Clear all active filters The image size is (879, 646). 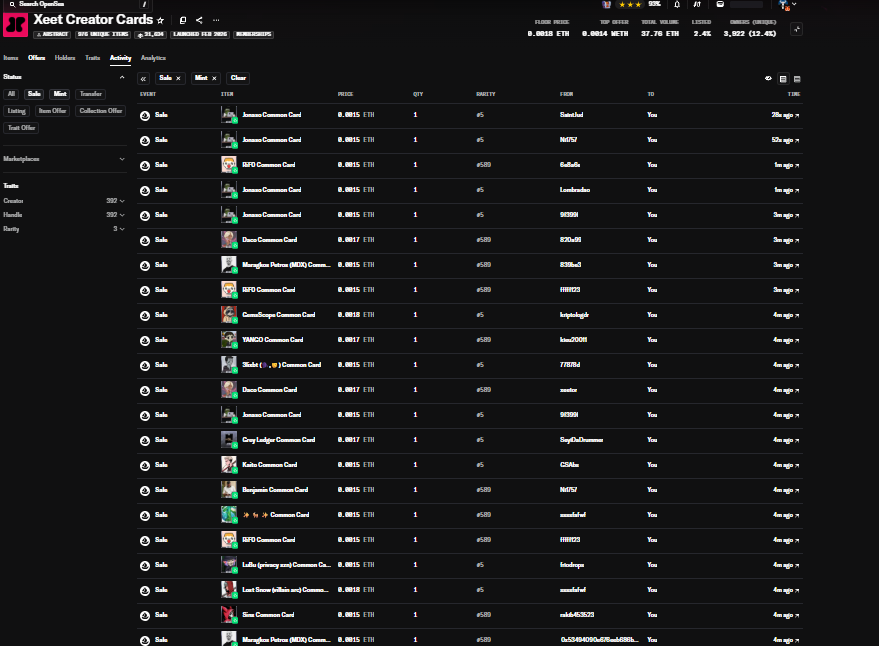[x=238, y=79]
